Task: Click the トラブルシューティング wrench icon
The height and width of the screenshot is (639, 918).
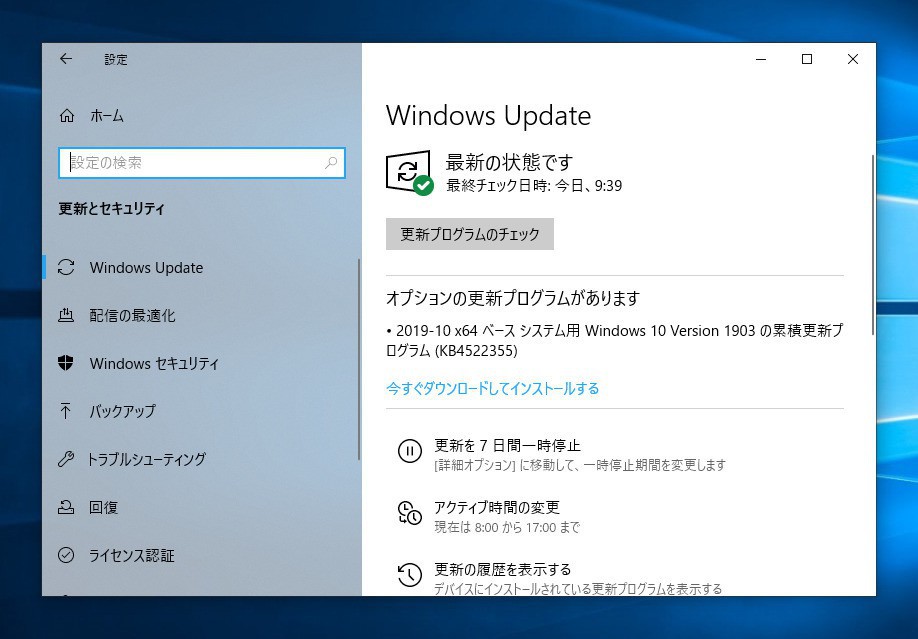Action: coord(66,459)
